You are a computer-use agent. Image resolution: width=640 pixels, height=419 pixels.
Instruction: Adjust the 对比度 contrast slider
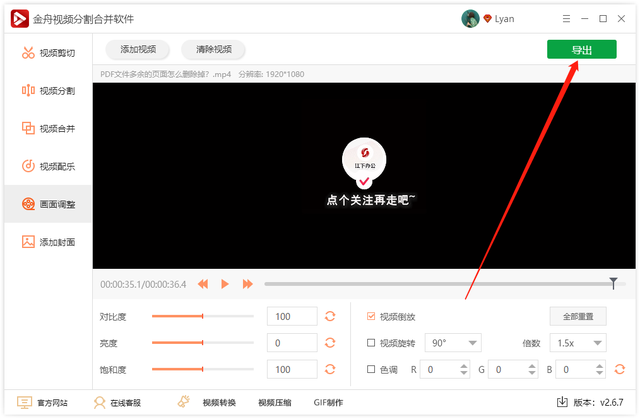(x=202, y=316)
